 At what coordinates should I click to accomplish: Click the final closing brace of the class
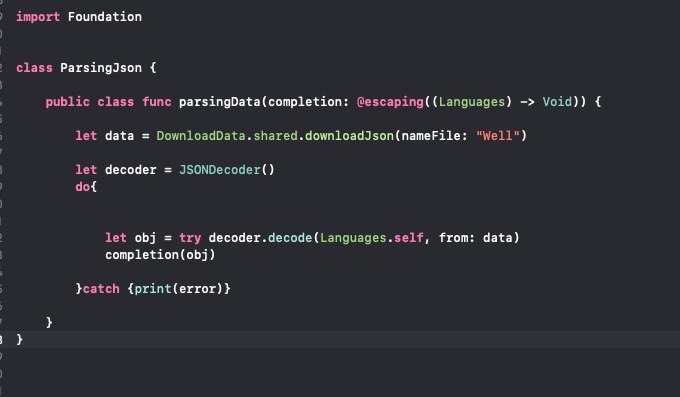[20, 339]
